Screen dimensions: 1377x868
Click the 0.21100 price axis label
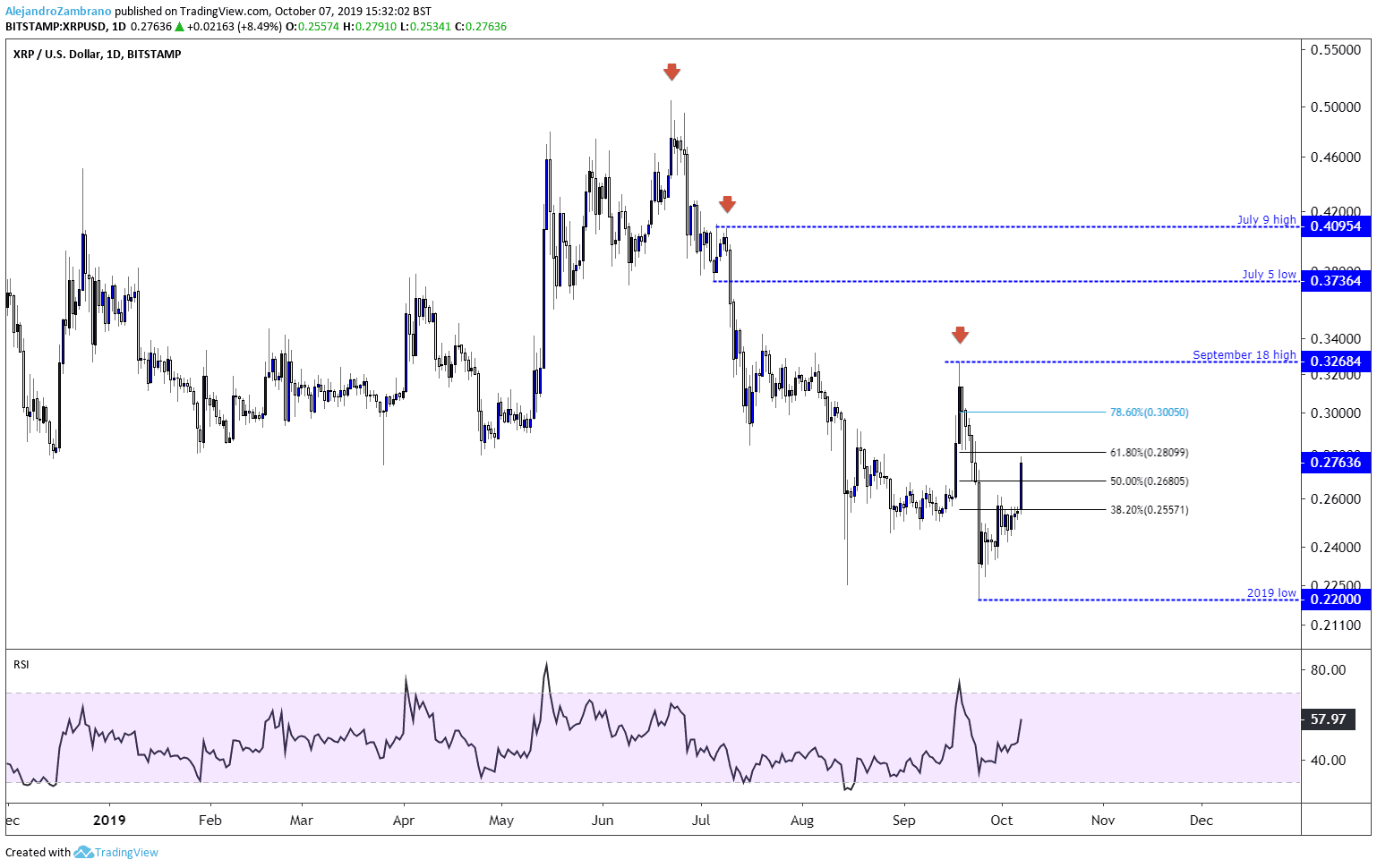point(1336,625)
